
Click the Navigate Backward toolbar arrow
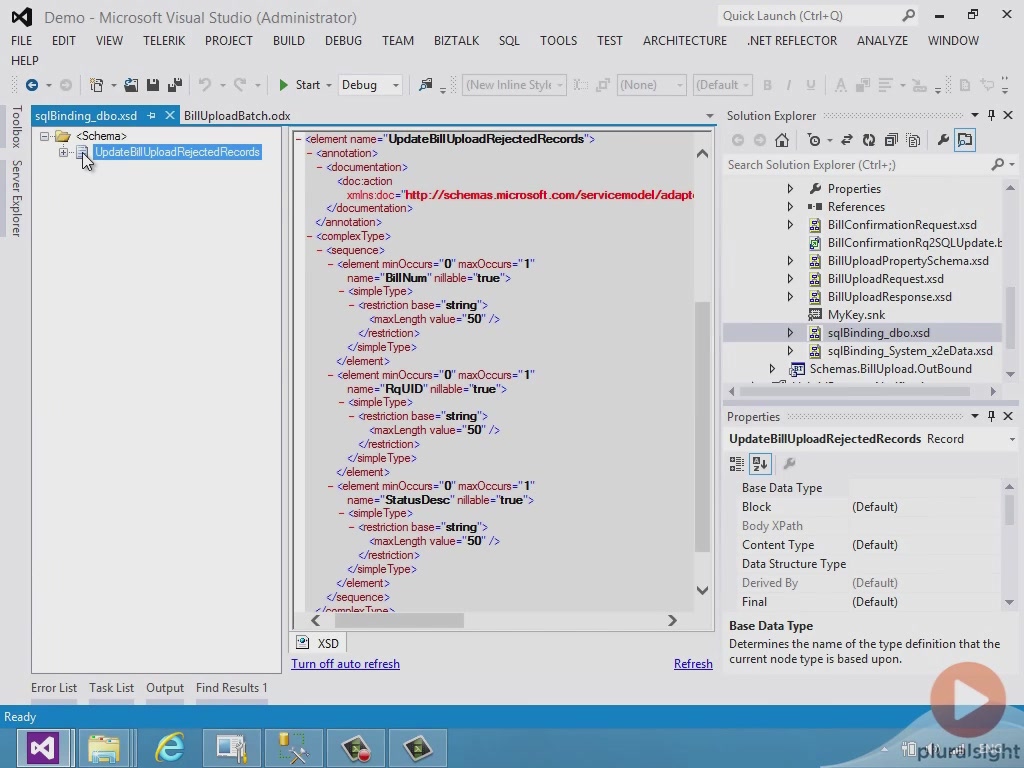[x=31, y=85]
